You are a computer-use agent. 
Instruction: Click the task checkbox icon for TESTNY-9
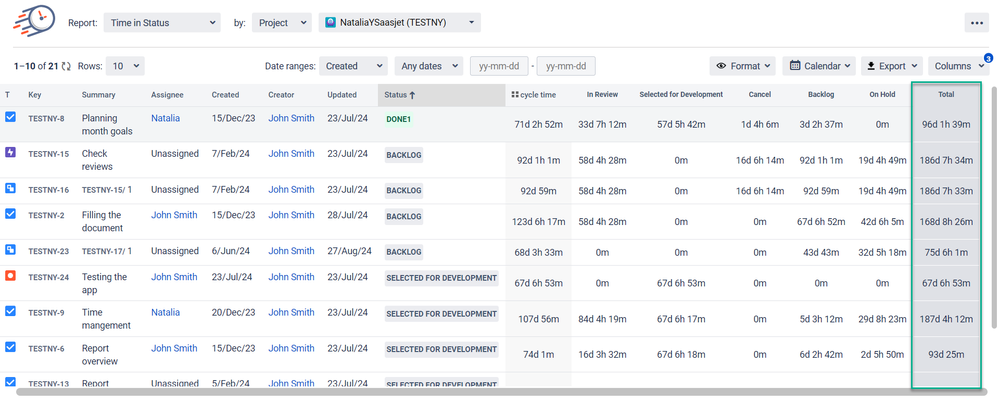10,311
